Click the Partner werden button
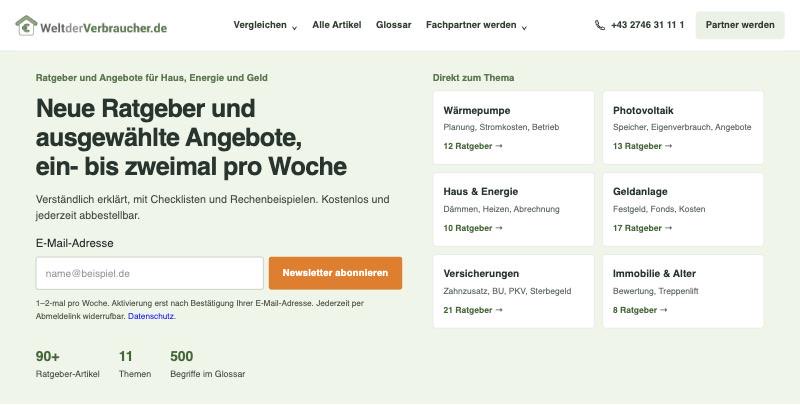800x405 pixels. [740, 25]
